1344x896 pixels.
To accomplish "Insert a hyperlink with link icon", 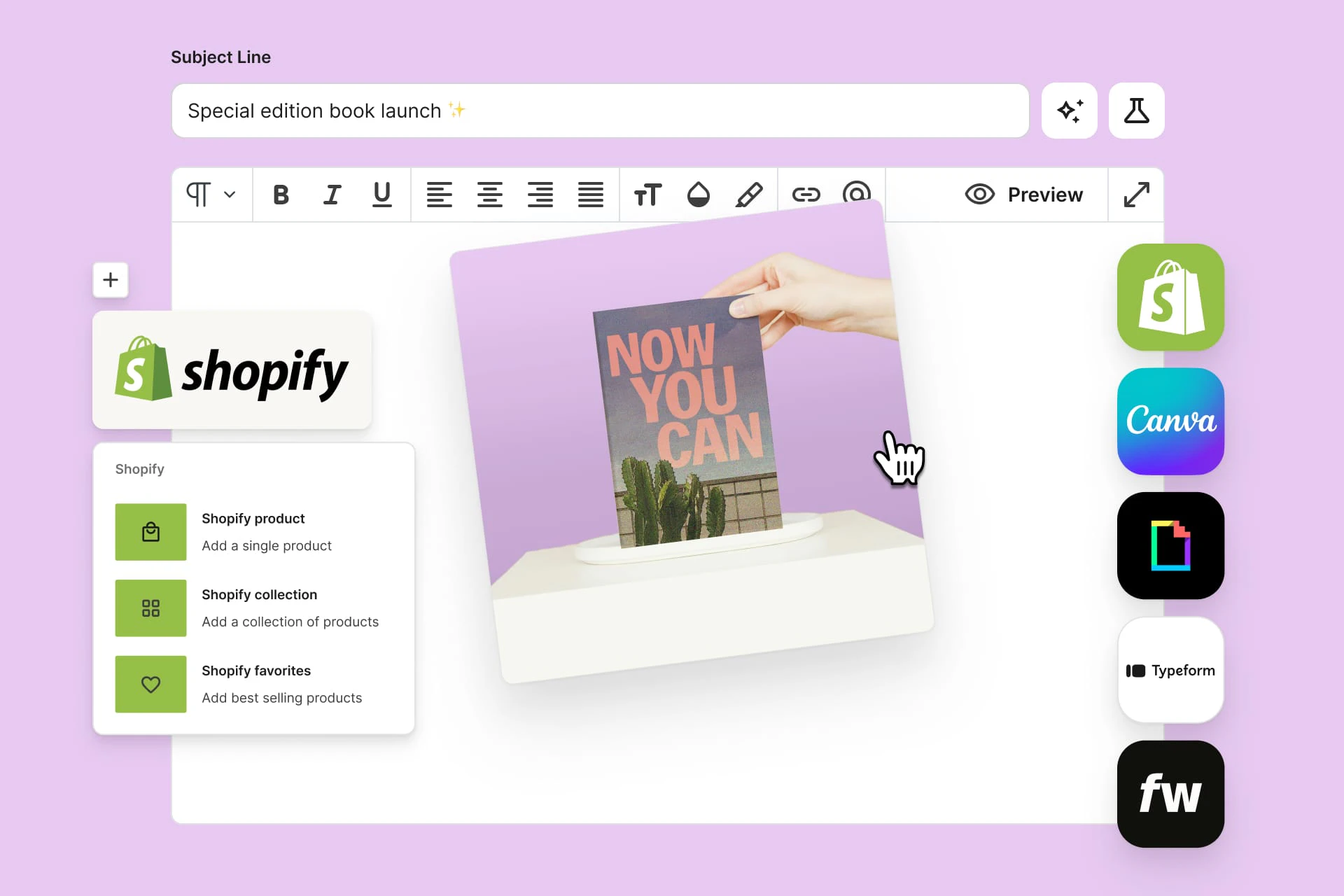I will (x=806, y=195).
